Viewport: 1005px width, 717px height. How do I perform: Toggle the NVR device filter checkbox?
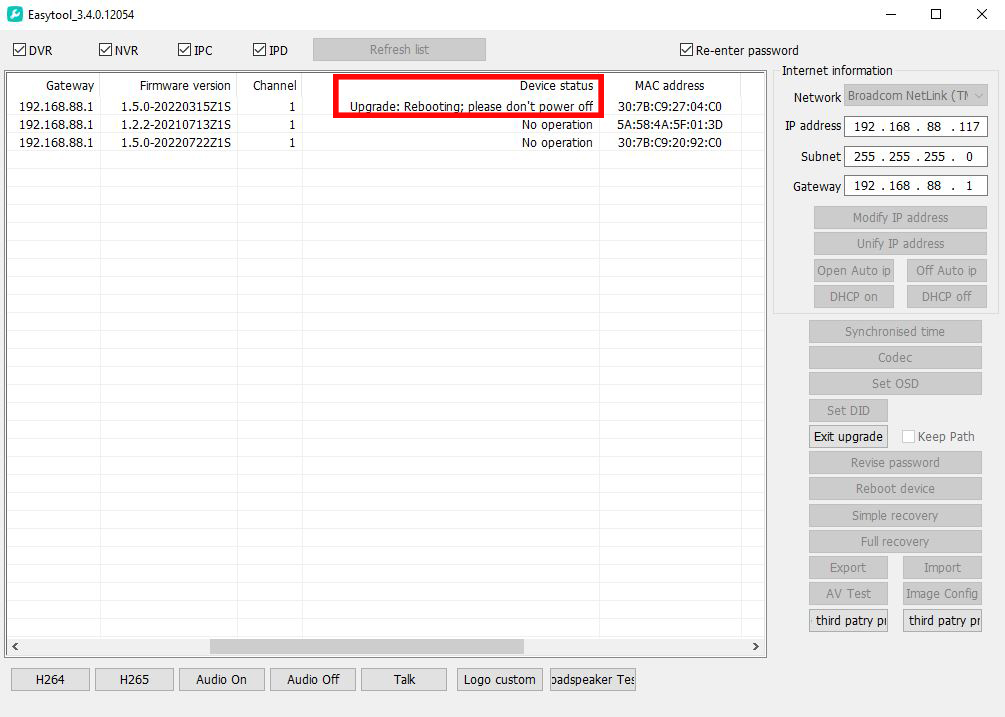click(x=106, y=50)
